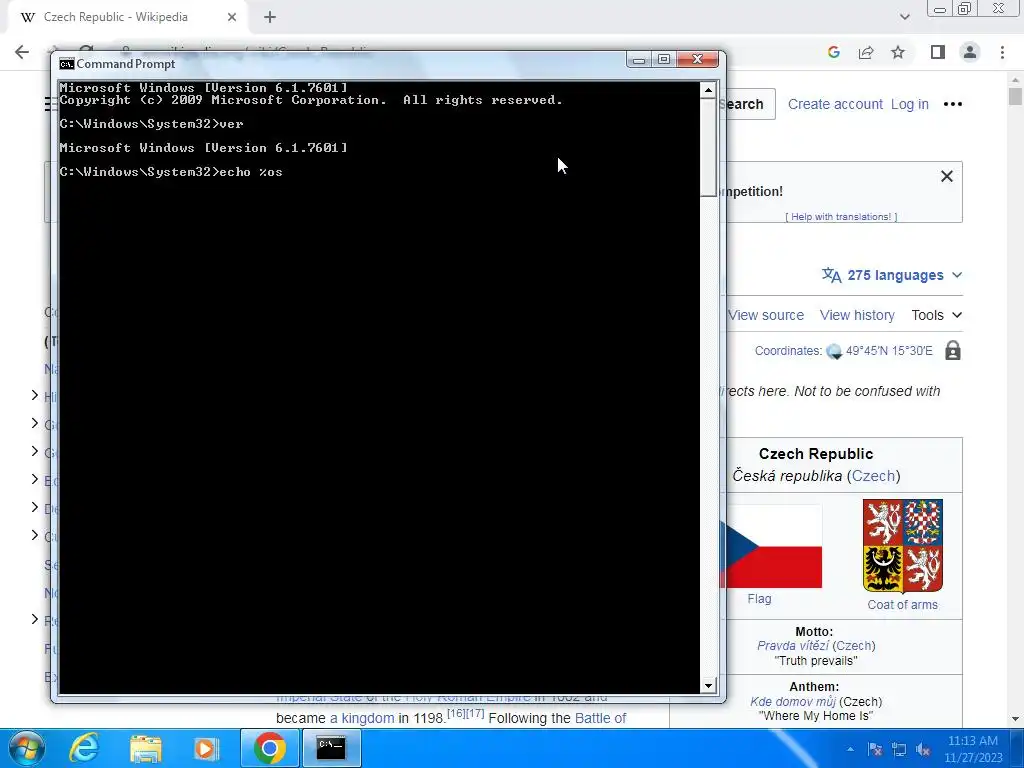Bookmark this page with the star icon
1024x768 pixels.
click(x=898, y=52)
